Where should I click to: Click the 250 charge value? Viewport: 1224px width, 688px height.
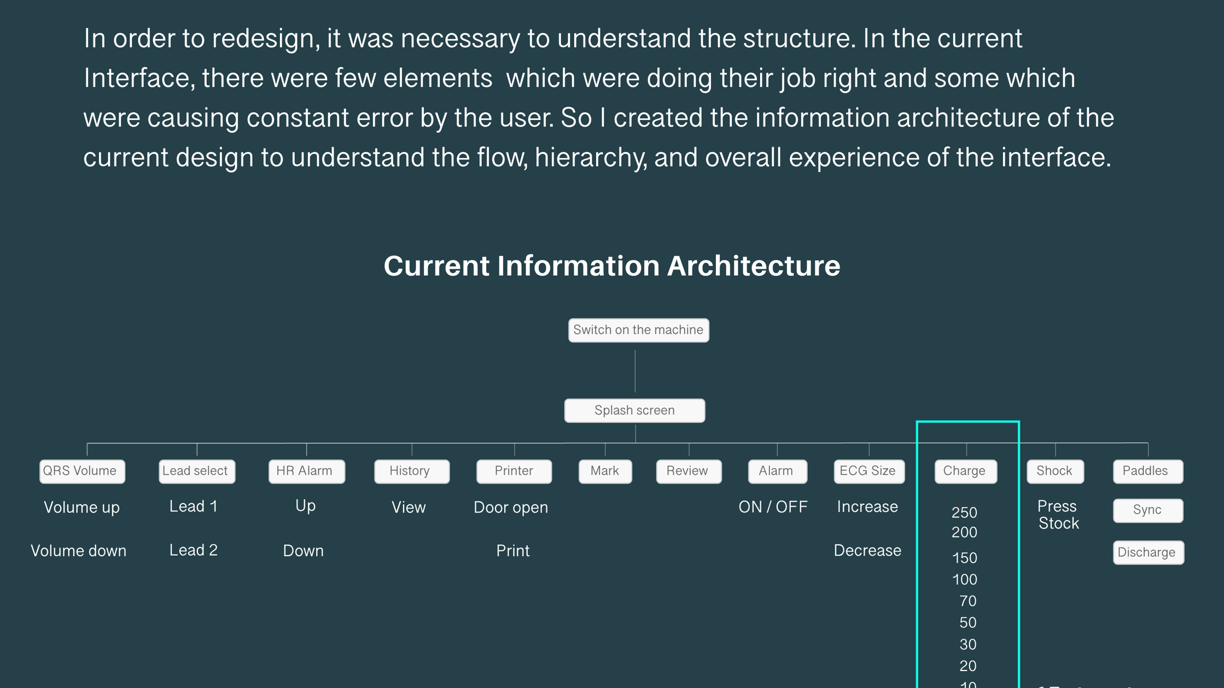point(964,513)
